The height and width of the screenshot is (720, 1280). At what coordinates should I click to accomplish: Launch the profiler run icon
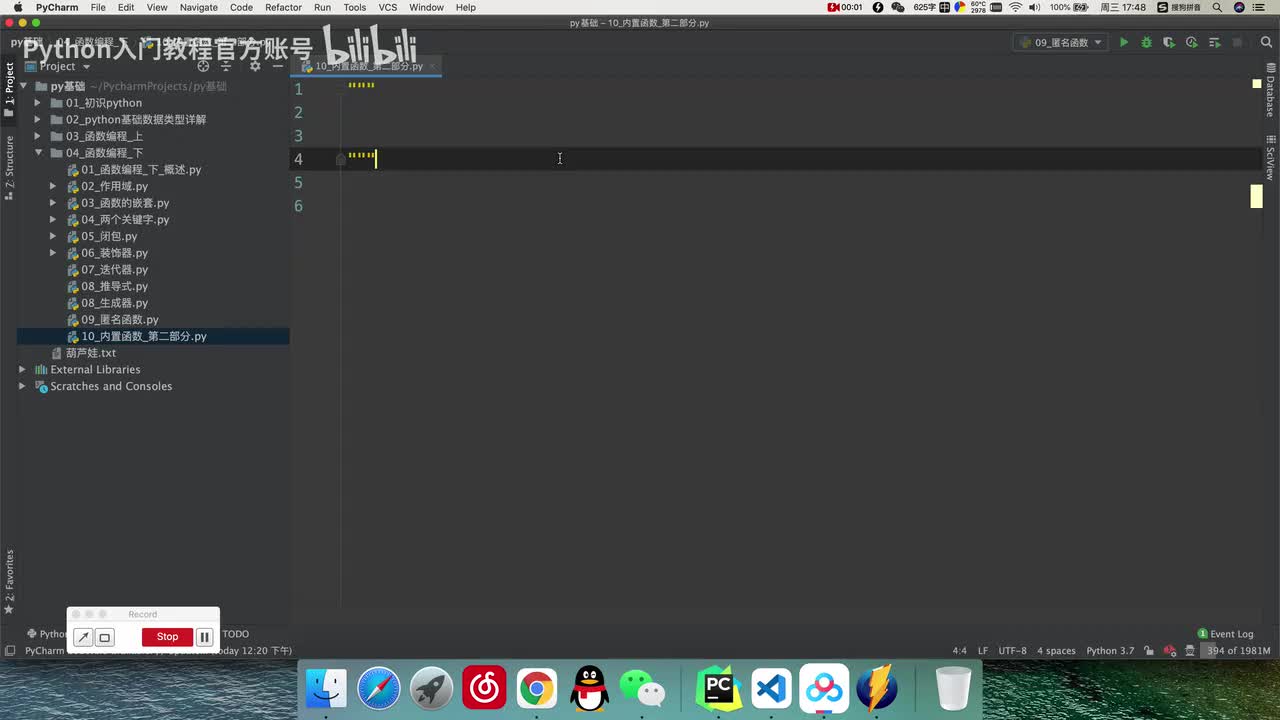pos(1191,43)
